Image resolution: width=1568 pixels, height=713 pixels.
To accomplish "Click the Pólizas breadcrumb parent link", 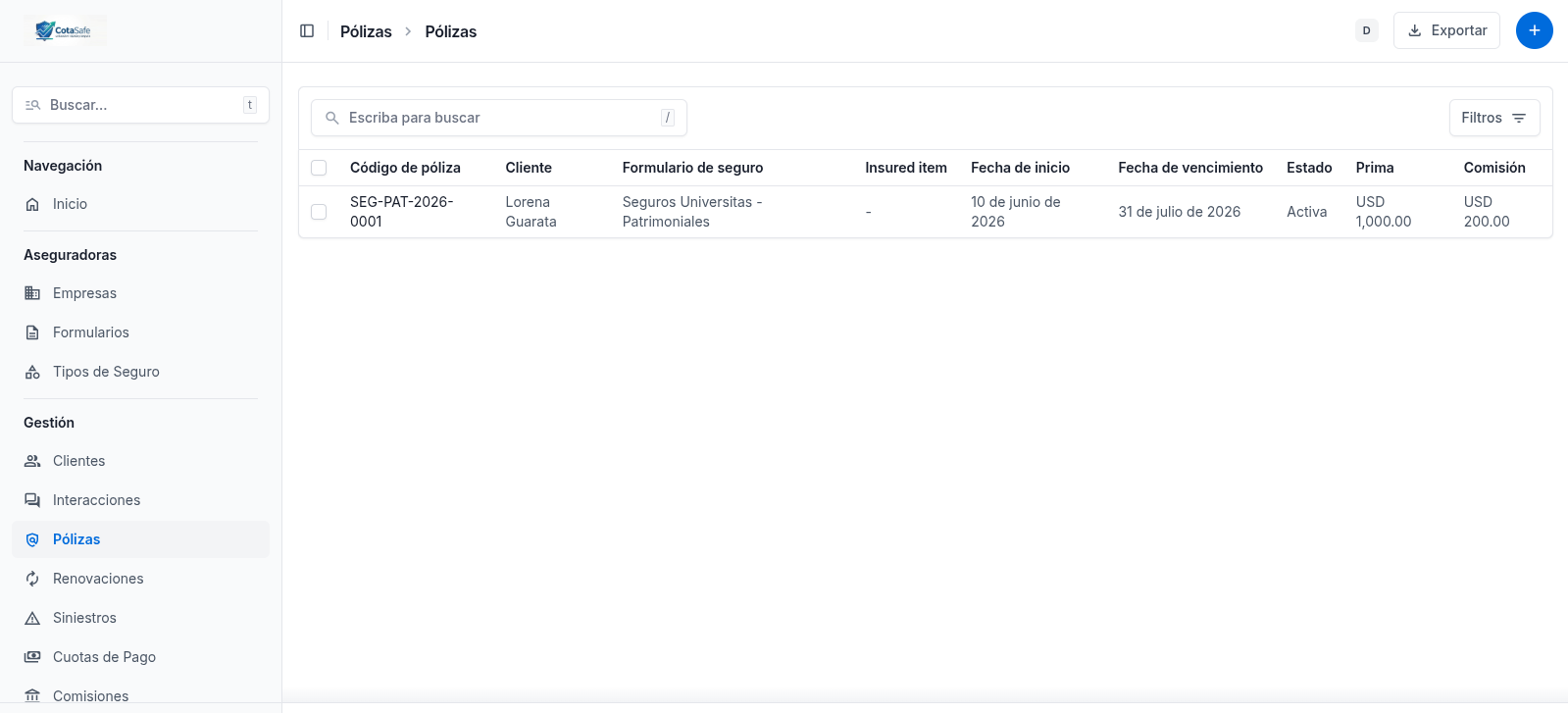I will point(366,31).
